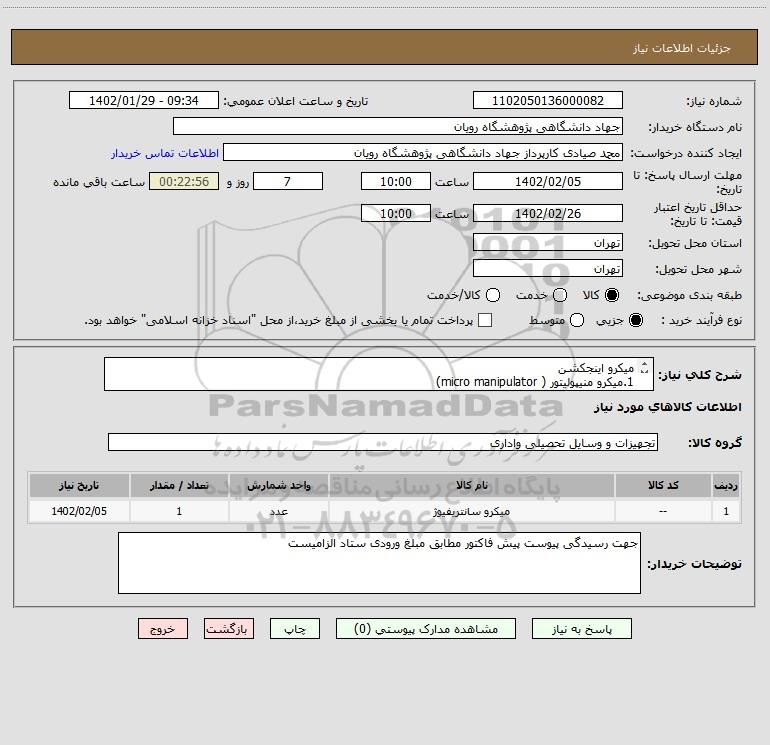The height and width of the screenshot is (745, 770).
Task: Click the table cell date 1402/02/05
Action: (79, 511)
